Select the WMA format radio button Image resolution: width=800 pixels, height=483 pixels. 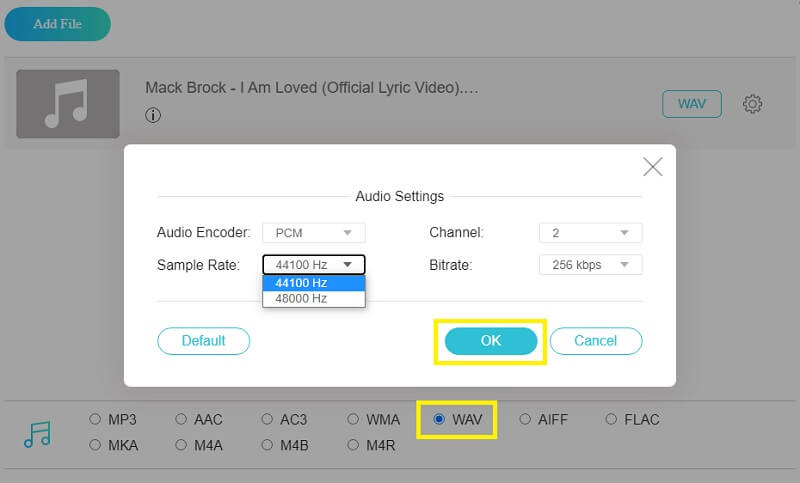click(x=354, y=420)
